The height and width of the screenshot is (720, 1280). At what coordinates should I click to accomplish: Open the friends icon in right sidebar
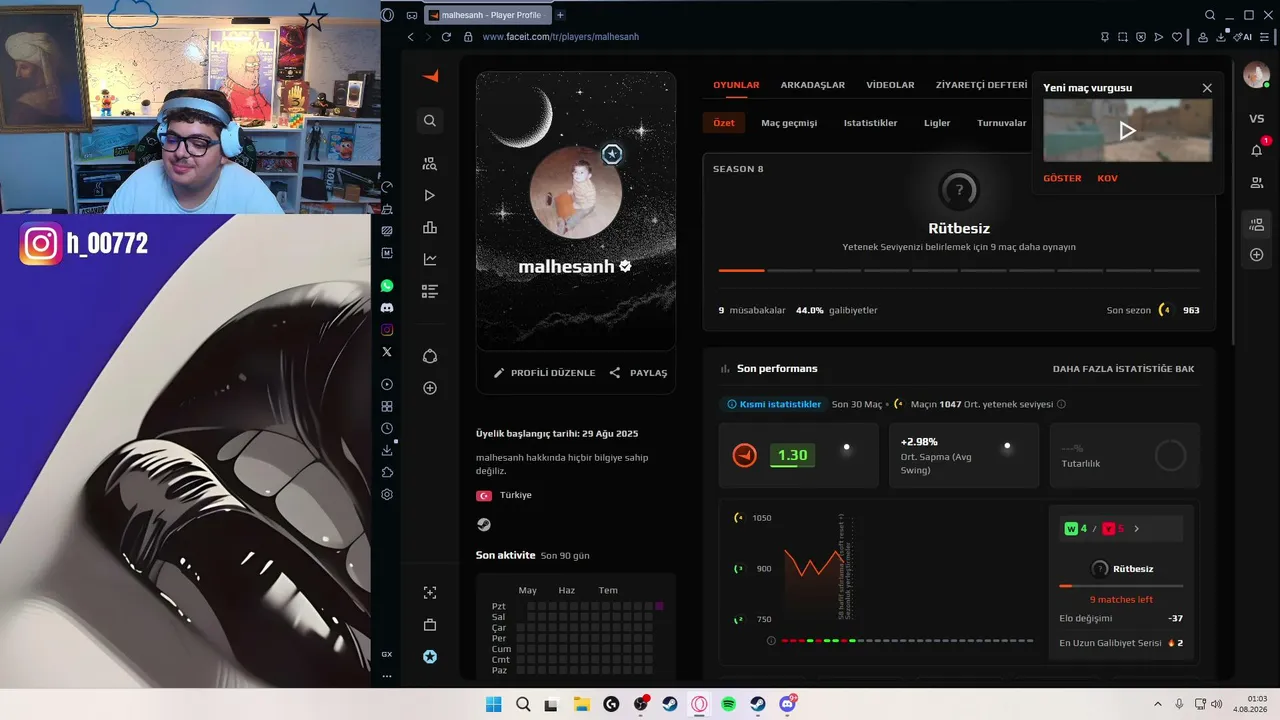point(1257,183)
